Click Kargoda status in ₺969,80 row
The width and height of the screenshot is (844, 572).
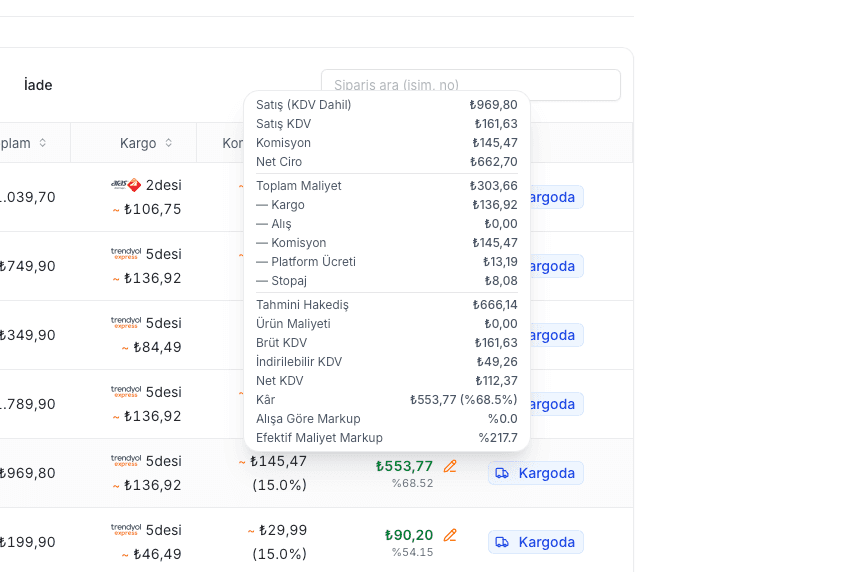pyautogui.click(x=536, y=473)
